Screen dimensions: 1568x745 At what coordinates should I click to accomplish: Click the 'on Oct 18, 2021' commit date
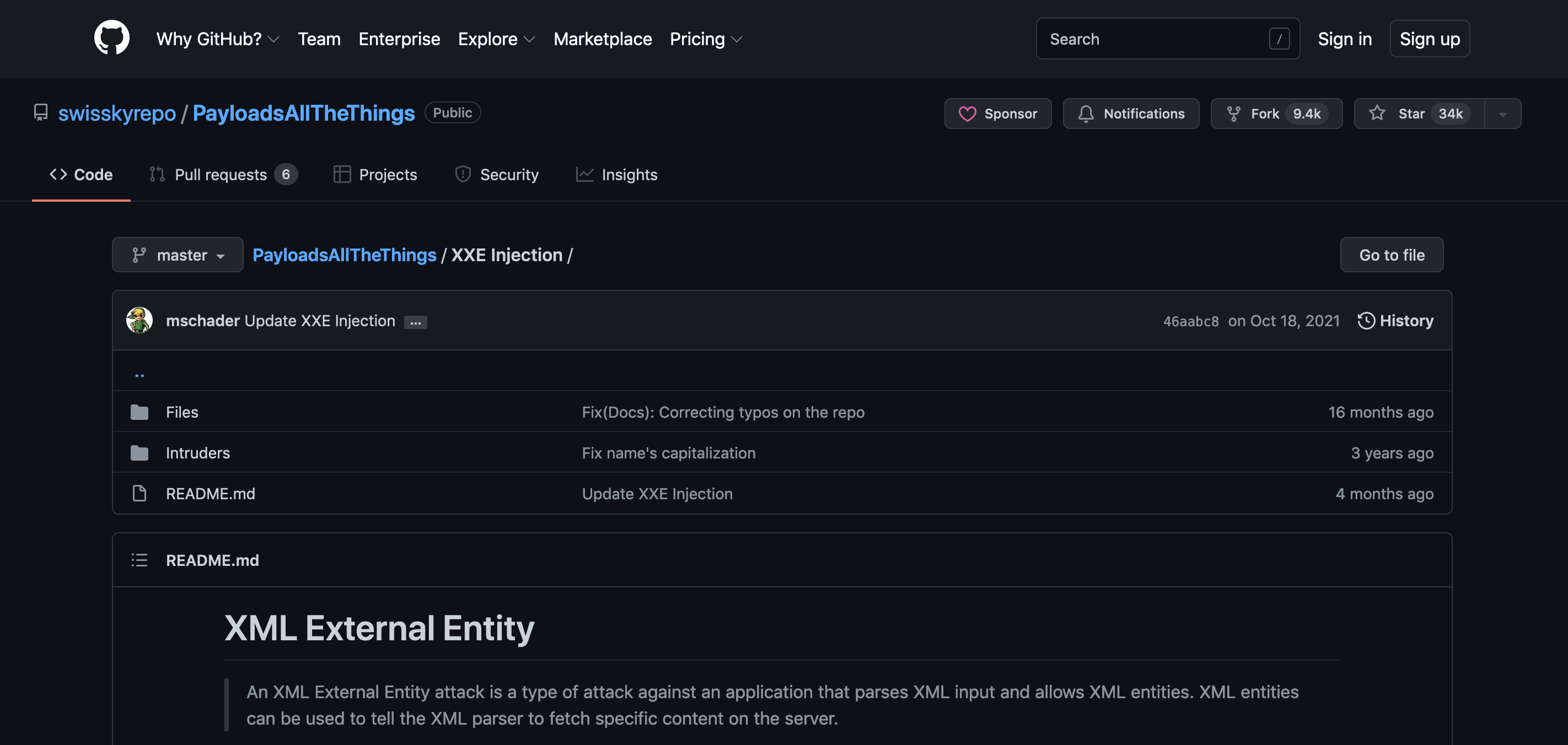click(x=1284, y=321)
